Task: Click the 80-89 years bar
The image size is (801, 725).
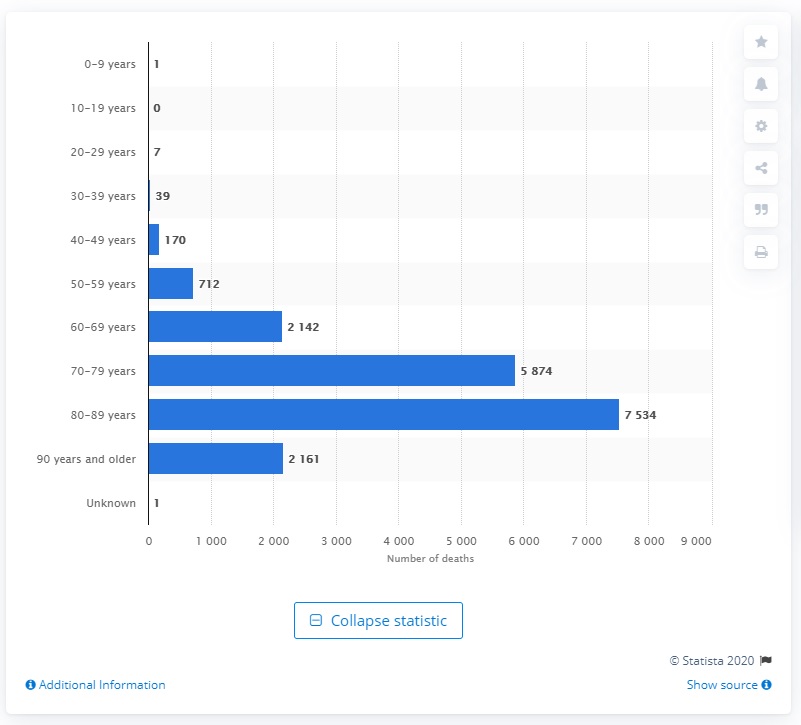Action: (384, 414)
